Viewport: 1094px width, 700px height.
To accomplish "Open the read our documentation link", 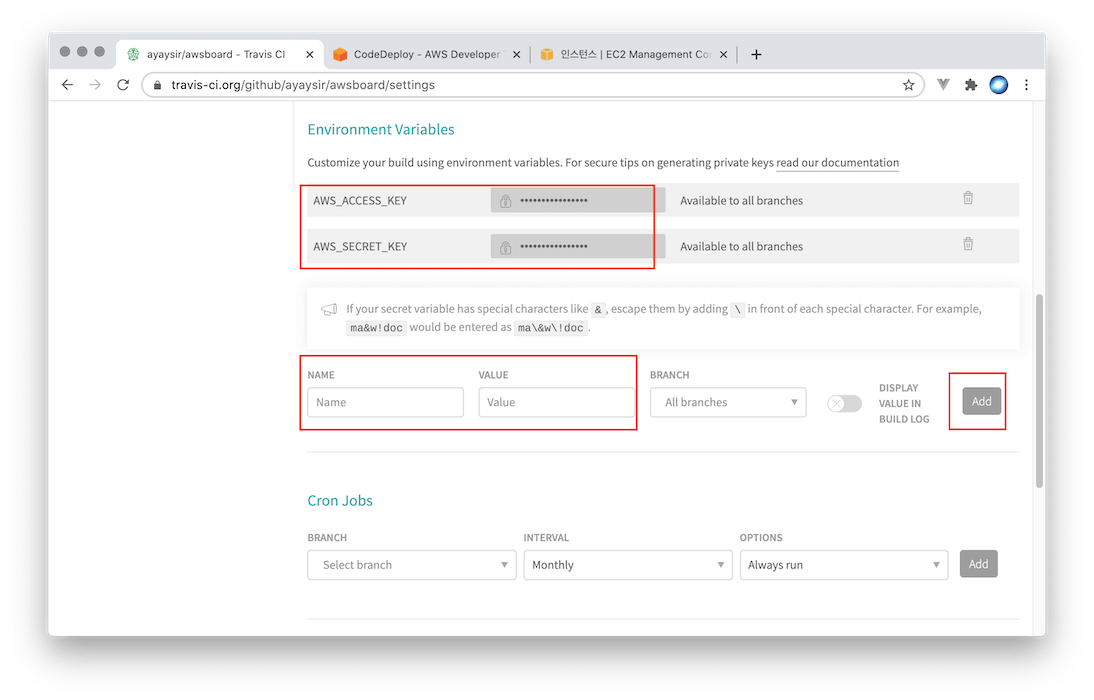I will click(837, 163).
